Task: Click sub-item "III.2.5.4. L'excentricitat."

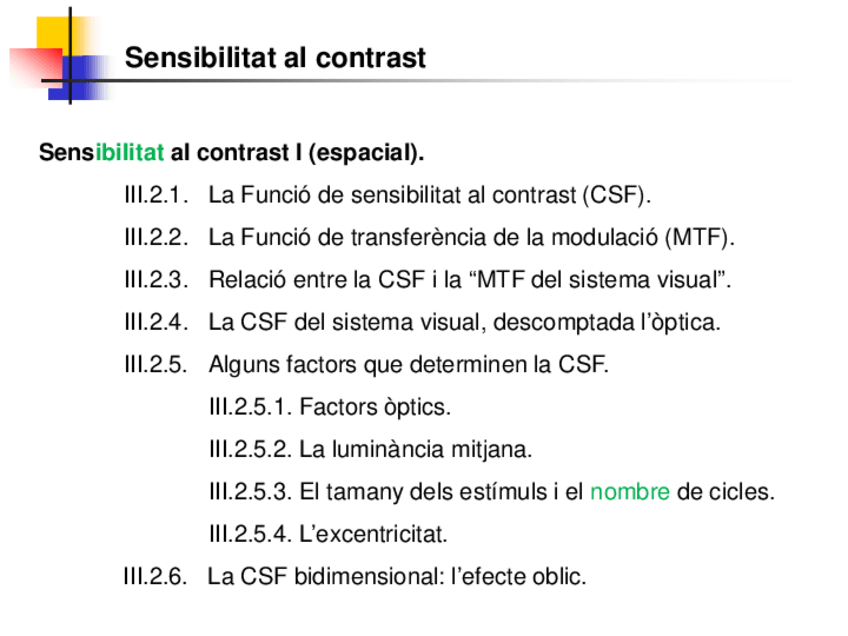Action: [328, 534]
